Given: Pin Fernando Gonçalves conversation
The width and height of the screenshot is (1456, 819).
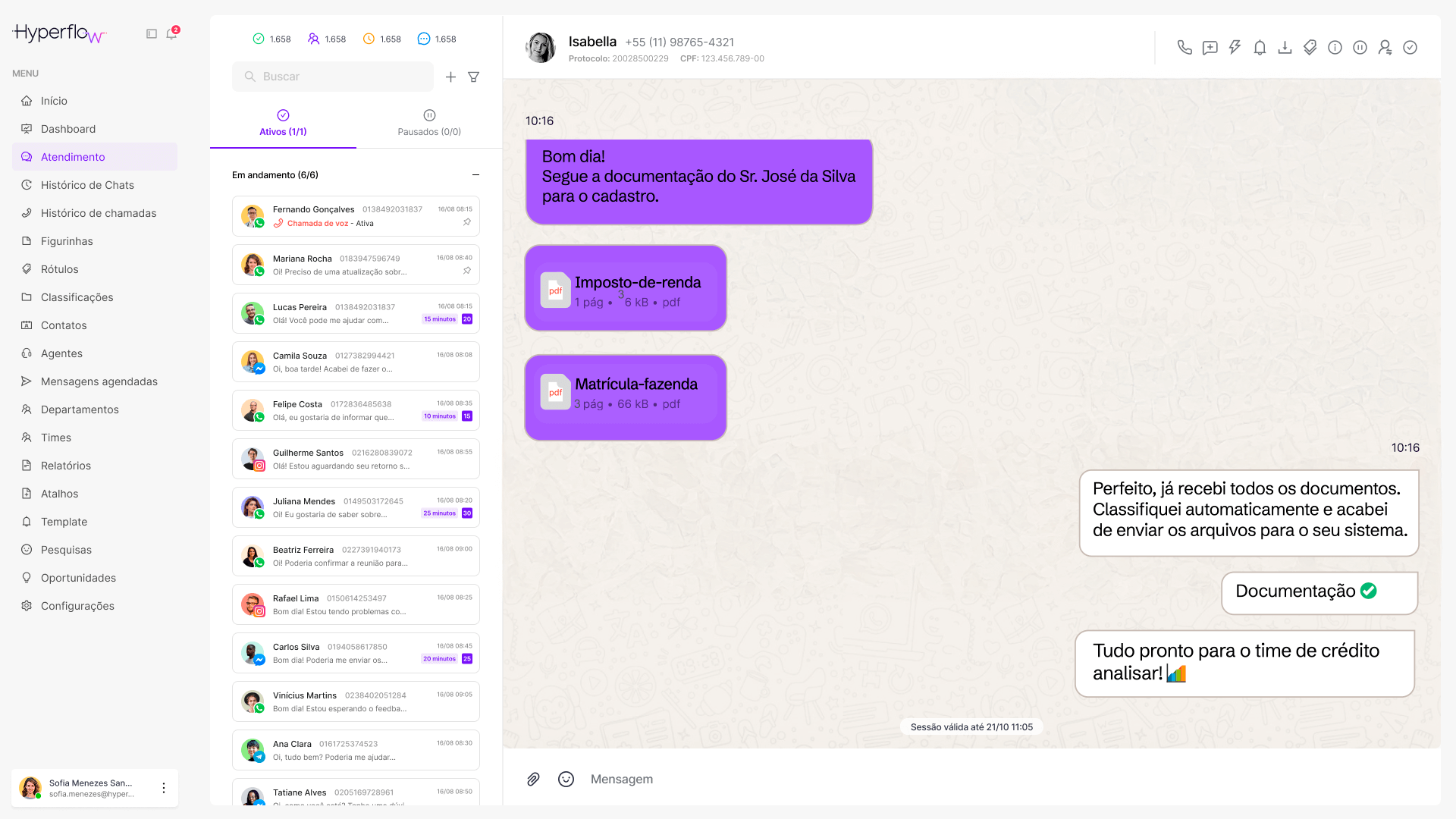Looking at the screenshot, I should 467,222.
